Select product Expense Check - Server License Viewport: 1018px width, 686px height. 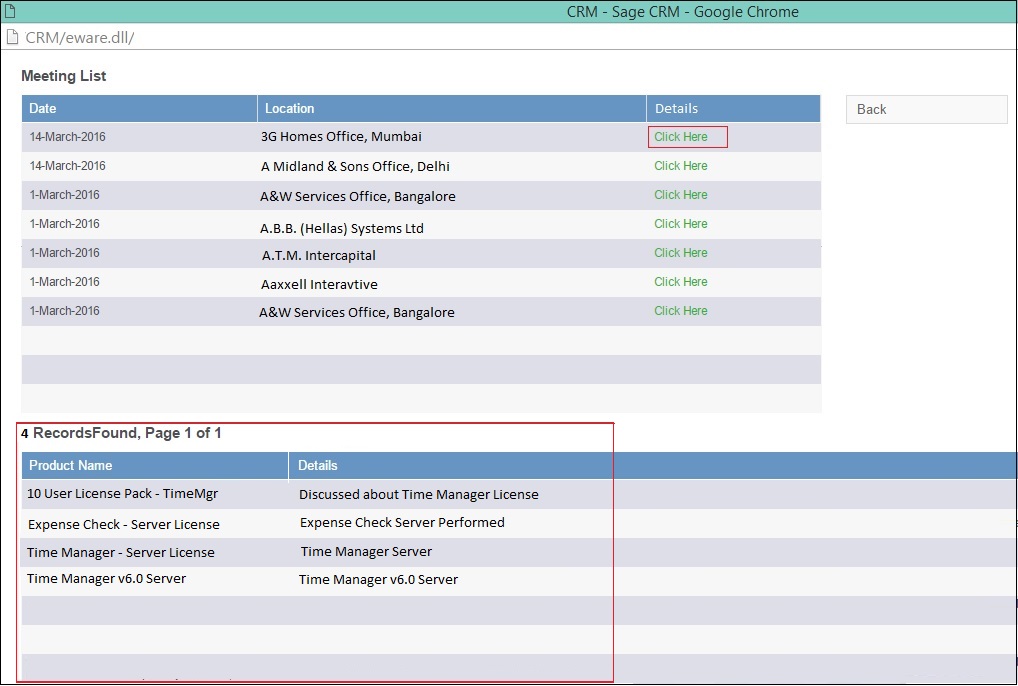tap(124, 524)
